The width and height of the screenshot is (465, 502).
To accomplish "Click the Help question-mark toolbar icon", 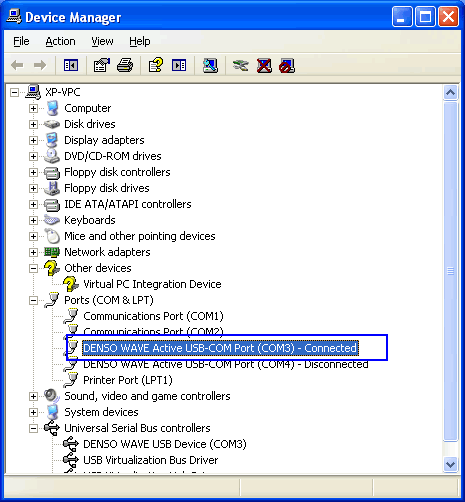I will (156, 65).
